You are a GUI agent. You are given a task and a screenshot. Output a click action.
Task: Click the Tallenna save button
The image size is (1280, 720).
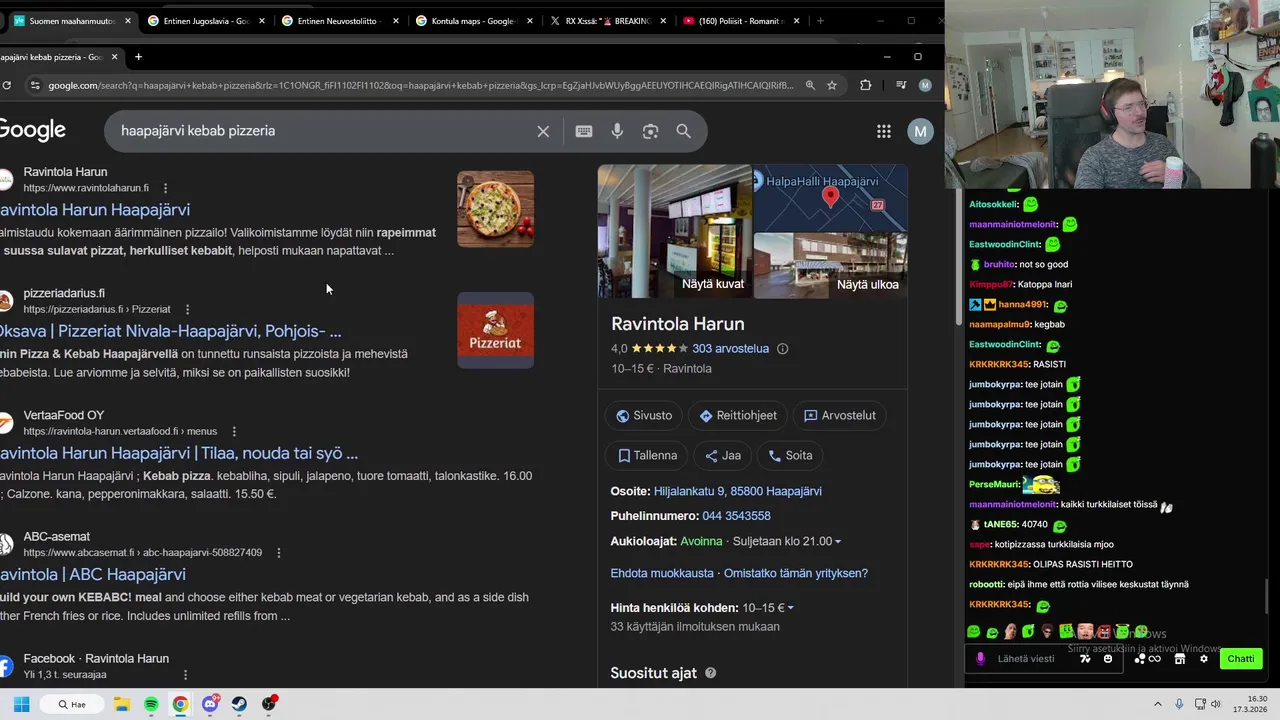coord(647,456)
